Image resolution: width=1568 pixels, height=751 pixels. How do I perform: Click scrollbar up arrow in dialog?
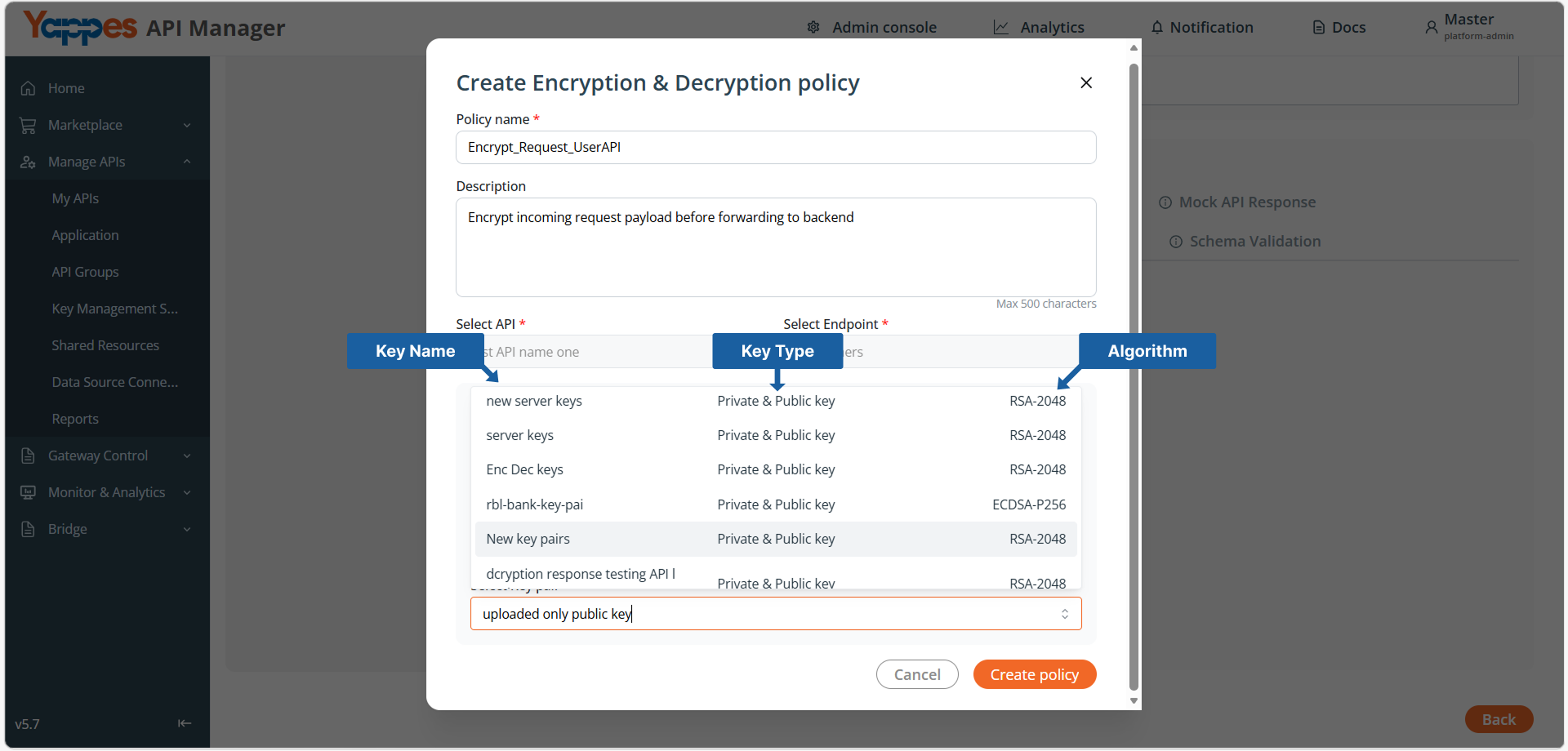click(1134, 48)
